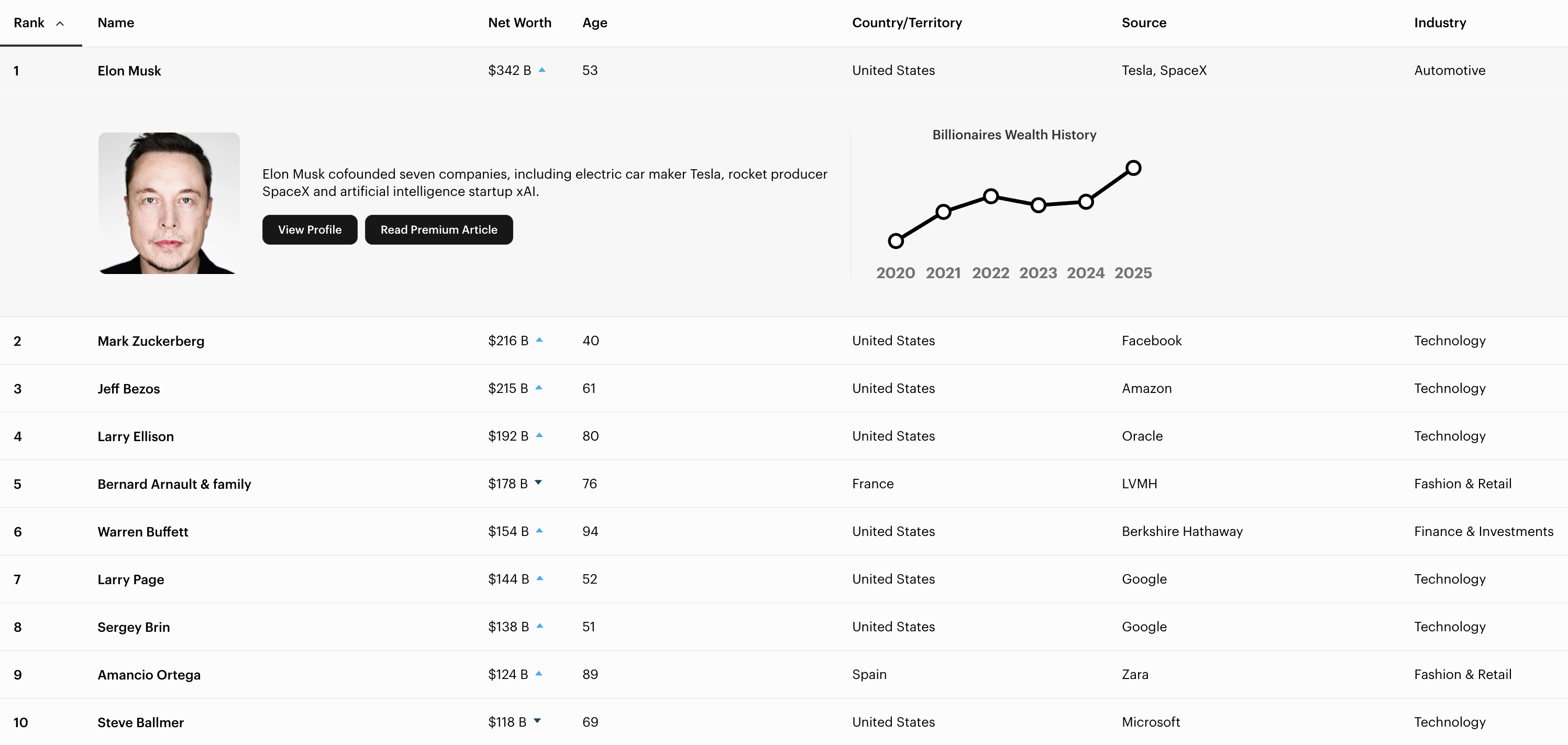Screen dimensions: 1568x745
Task: Select the 2025 point on wealth chart
Action: pos(1133,168)
